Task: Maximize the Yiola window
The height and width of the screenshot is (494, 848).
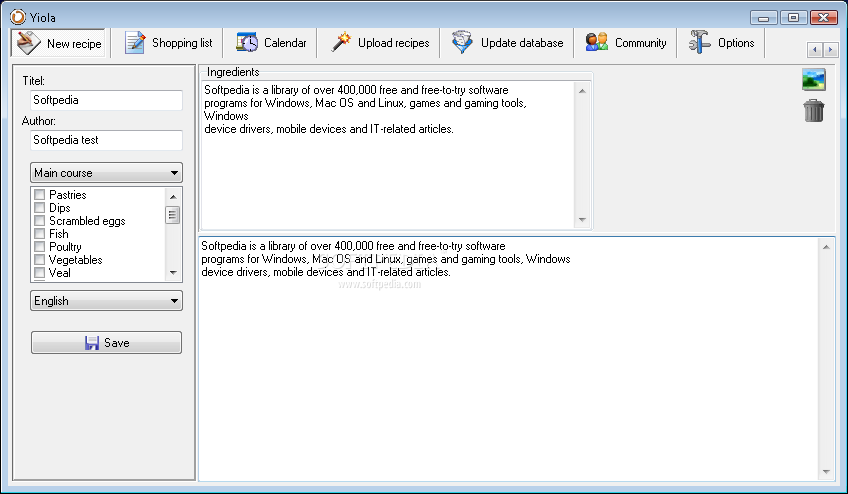Action: pyautogui.click(x=793, y=18)
